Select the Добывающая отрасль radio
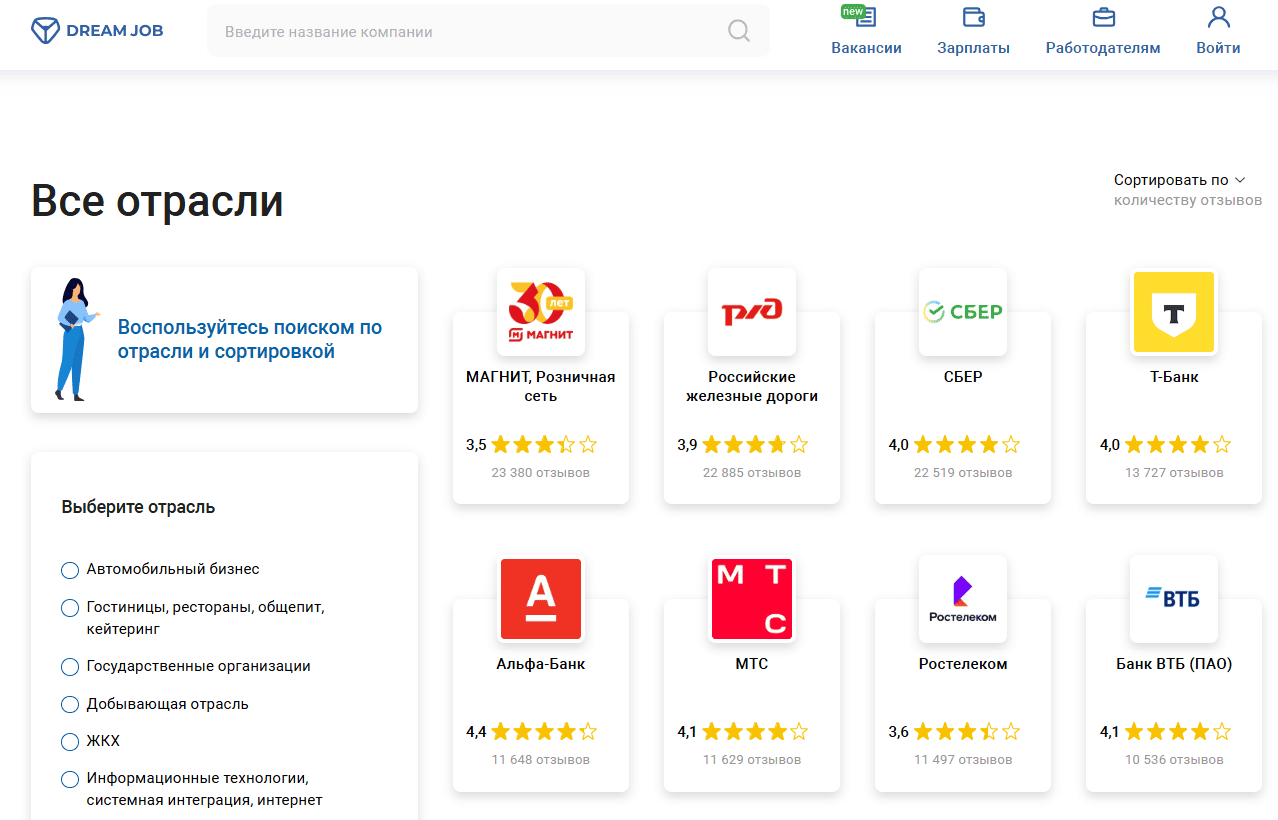Image resolution: width=1278 pixels, height=820 pixels. (x=70, y=705)
